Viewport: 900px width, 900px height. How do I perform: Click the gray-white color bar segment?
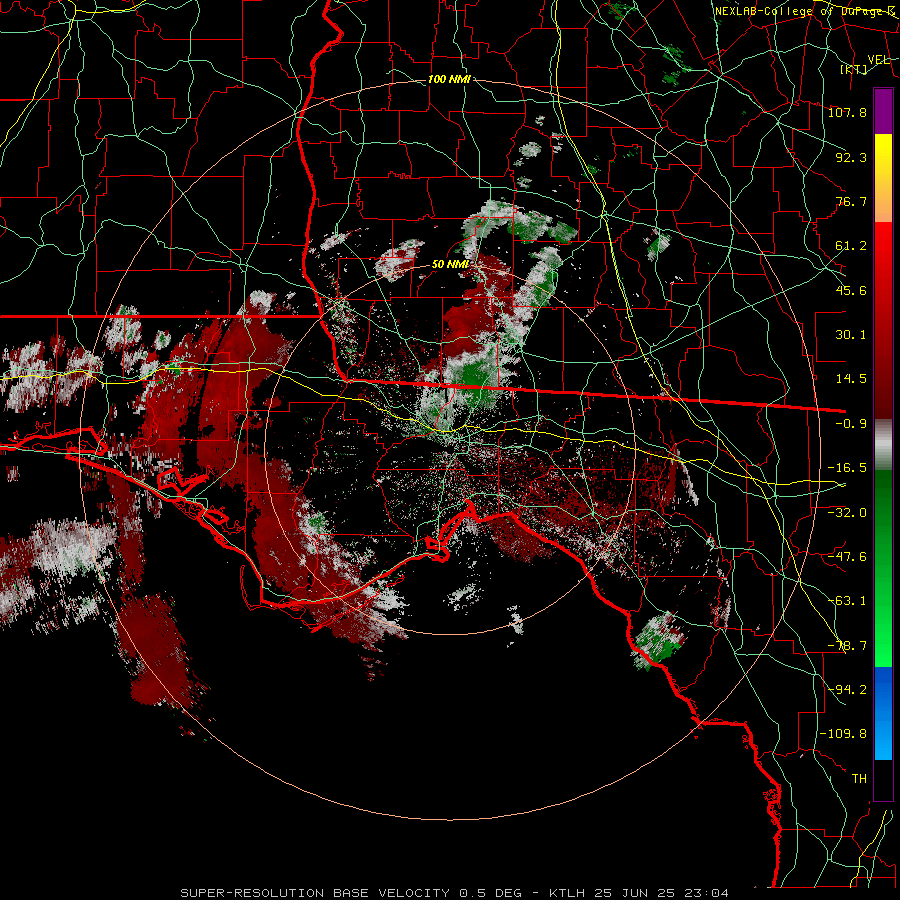pos(883,445)
